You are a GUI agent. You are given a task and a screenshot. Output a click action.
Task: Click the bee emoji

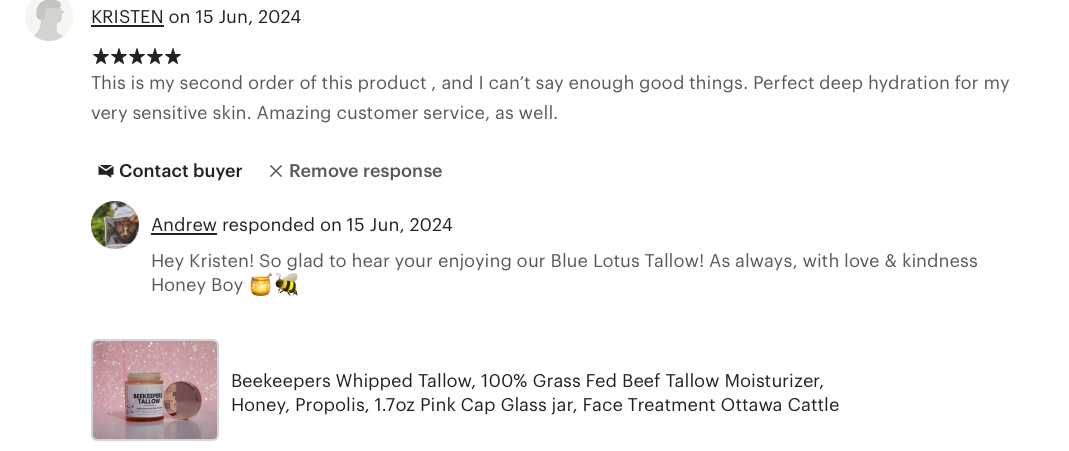pyautogui.click(x=287, y=285)
